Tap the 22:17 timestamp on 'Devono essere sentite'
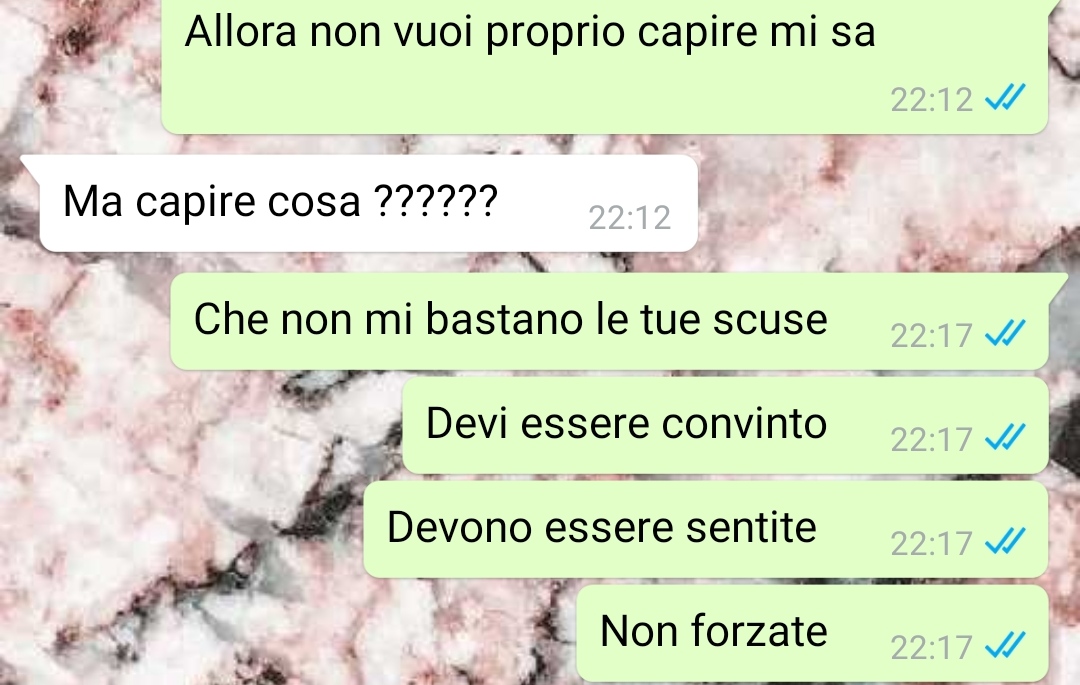1080x685 pixels. [931, 544]
